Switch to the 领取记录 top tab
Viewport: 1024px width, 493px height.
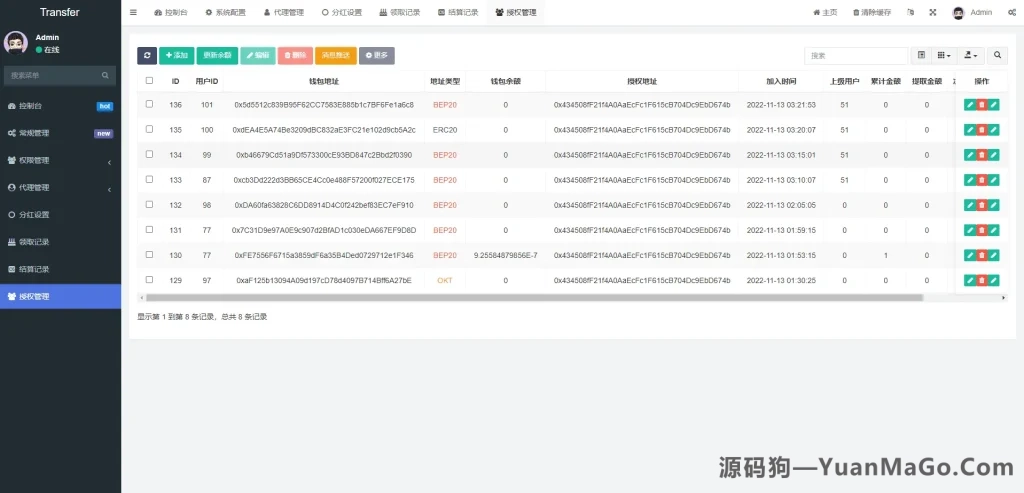click(x=400, y=12)
